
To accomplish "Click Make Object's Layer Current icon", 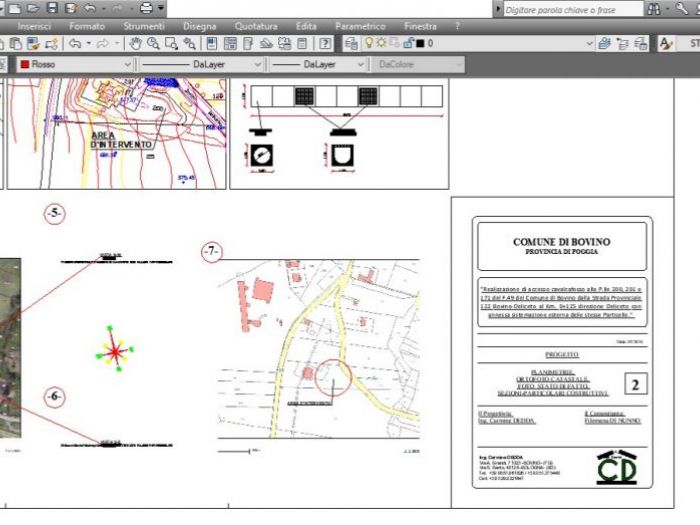I will 604,44.
